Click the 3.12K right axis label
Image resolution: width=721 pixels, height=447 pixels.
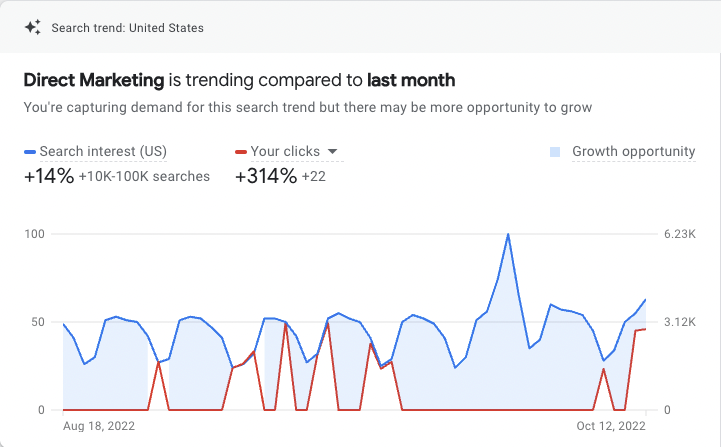(x=679, y=322)
